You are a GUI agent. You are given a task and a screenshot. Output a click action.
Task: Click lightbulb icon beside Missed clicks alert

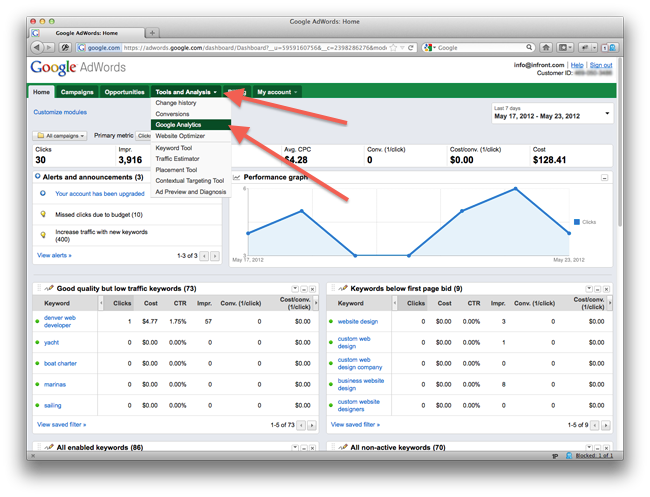pos(43,214)
